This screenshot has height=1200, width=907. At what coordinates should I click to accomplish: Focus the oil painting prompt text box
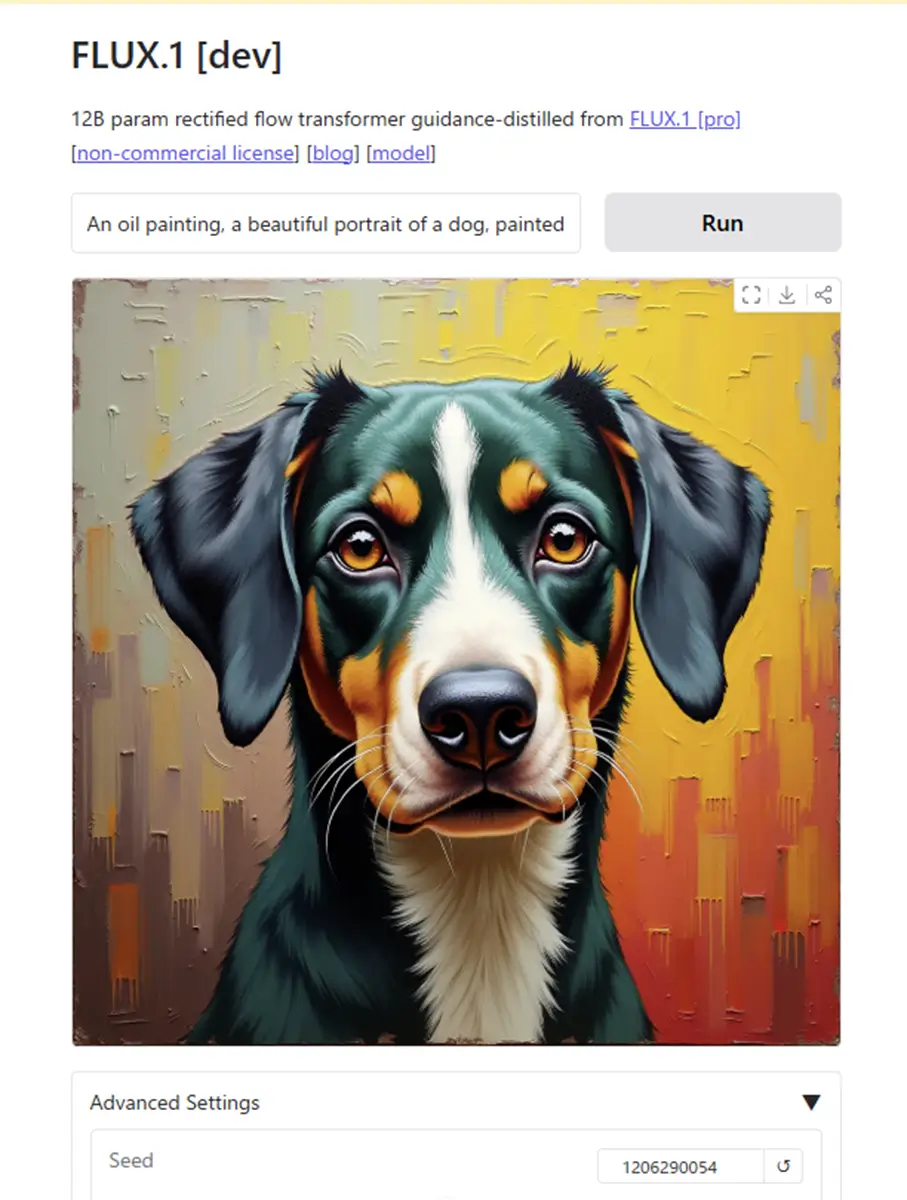pos(326,223)
